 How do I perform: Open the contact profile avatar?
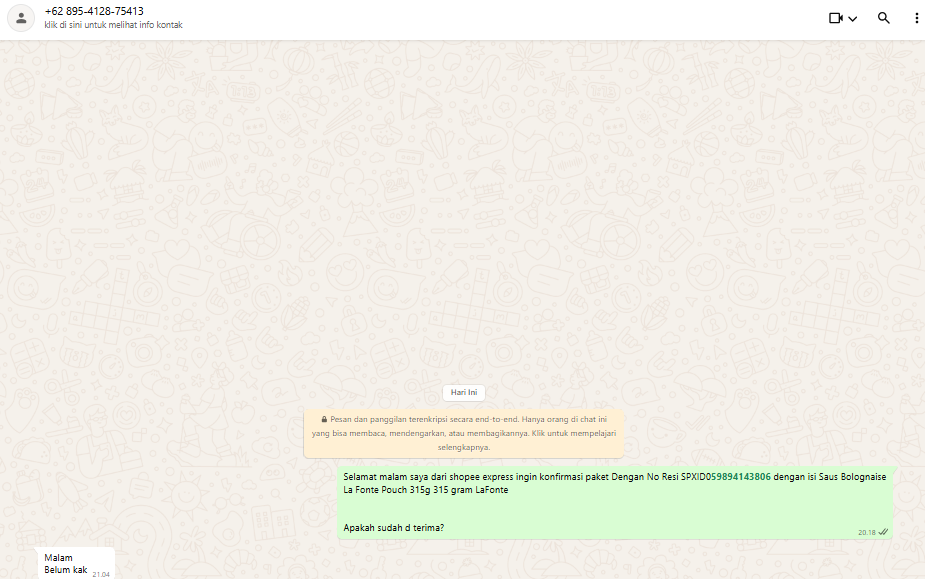pyautogui.click(x=21, y=18)
